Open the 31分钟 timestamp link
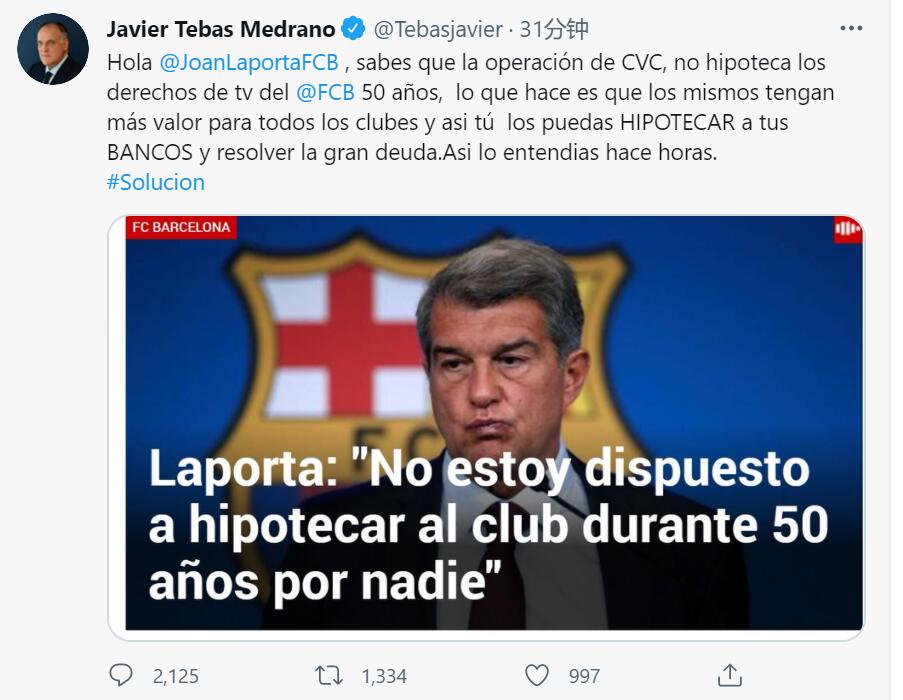This screenshot has height=700, width=903. coord(554,29)
